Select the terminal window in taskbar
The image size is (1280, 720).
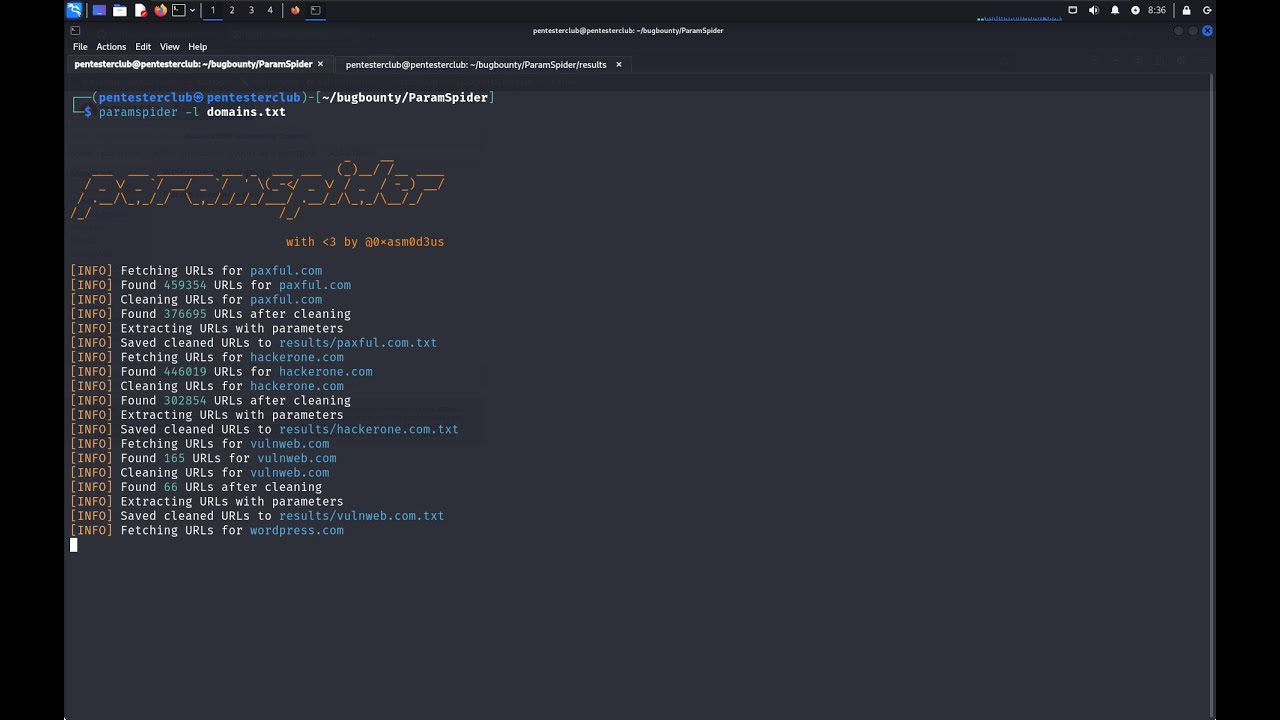(x=316, y=10)
